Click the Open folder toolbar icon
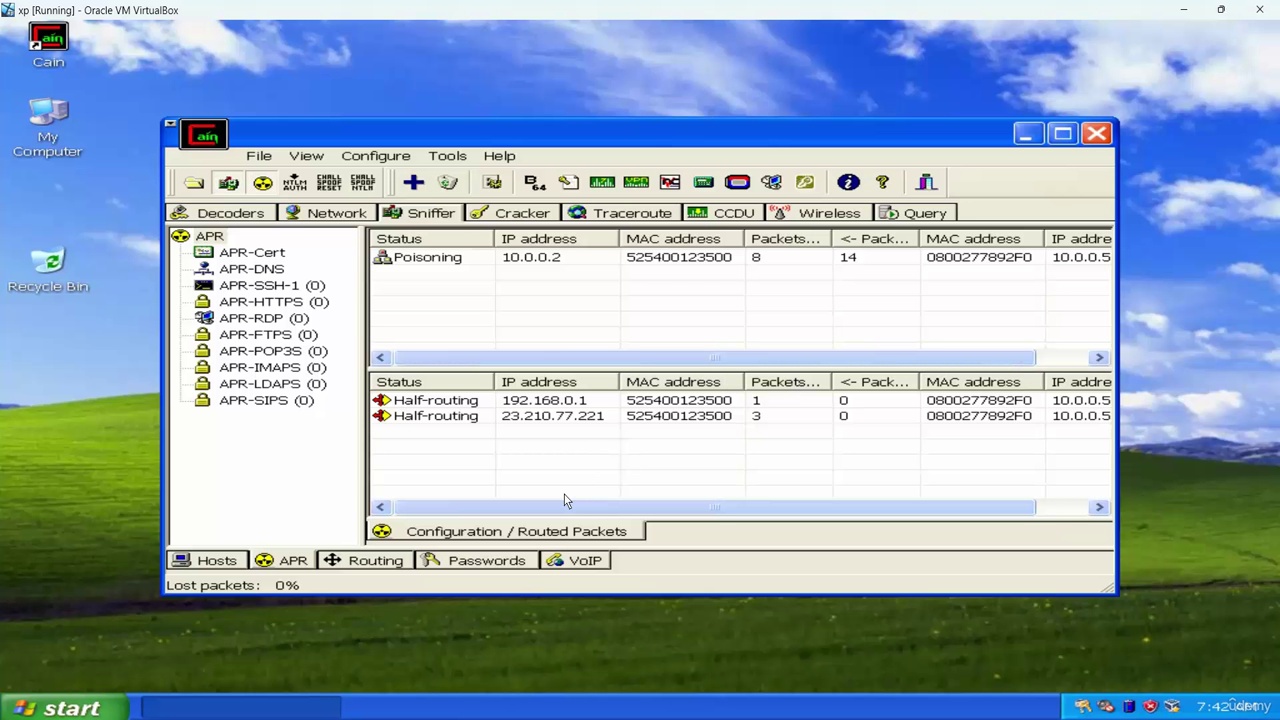Screen dimensions: 1280x720 194,182
